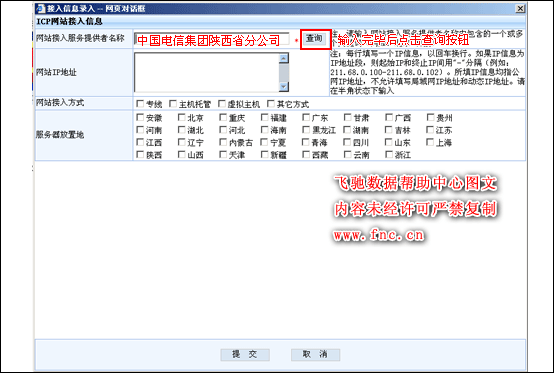The height and width of the screenshot is (373, 554).
Task: Click the 网站IP地址 row label
Action: [x=57, y=72]
